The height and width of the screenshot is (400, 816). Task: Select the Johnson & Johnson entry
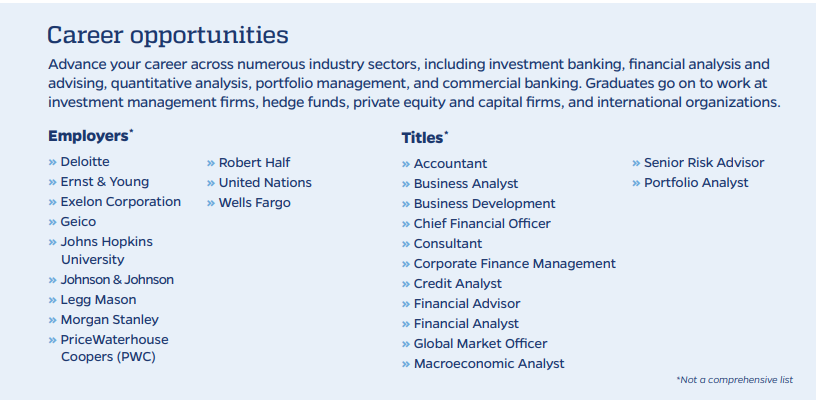click(x=116, y=279)
